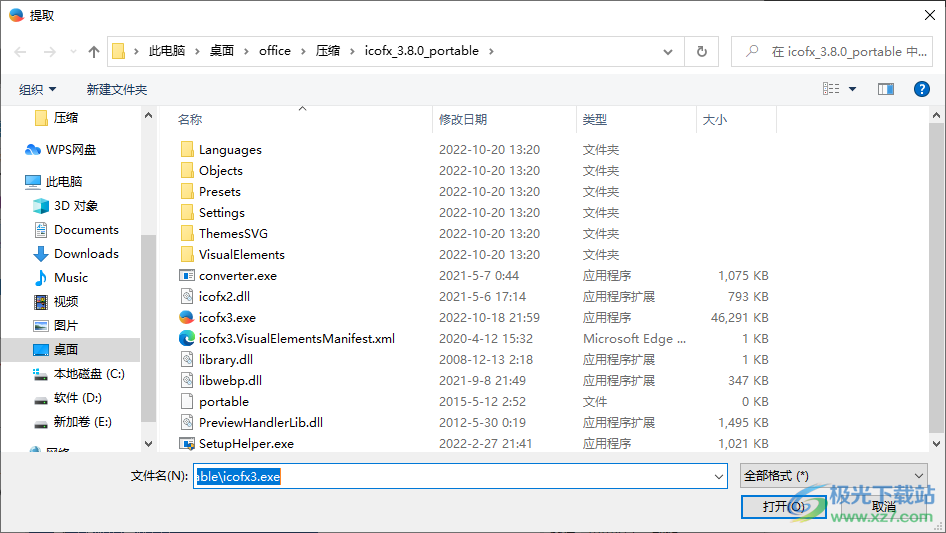Select icofx2.dll file icon
Image resolution: width=946 pixels, height=533 pixels.
[x=187, y=296]
